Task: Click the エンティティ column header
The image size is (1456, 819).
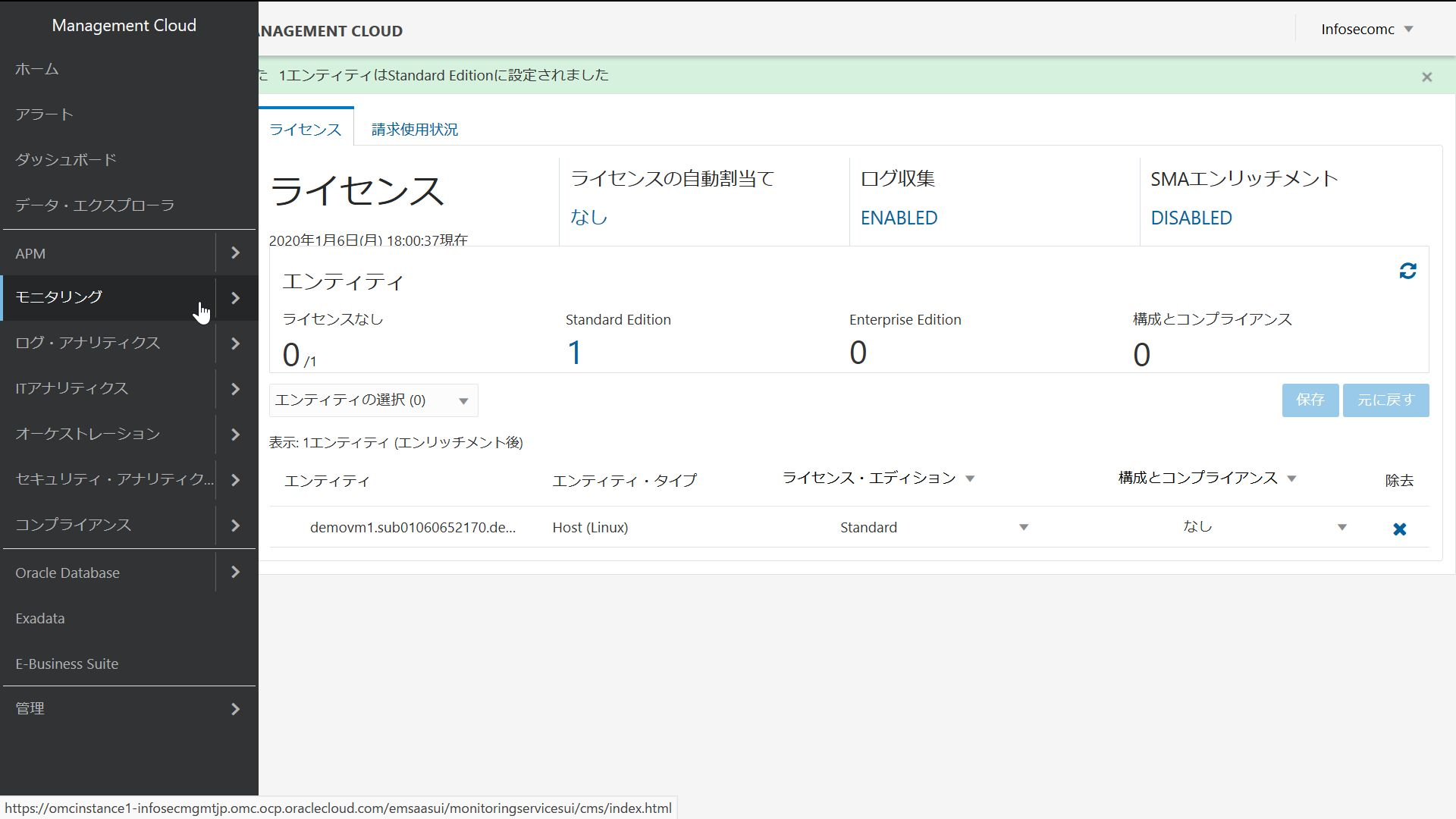Action: coord(327,481)
